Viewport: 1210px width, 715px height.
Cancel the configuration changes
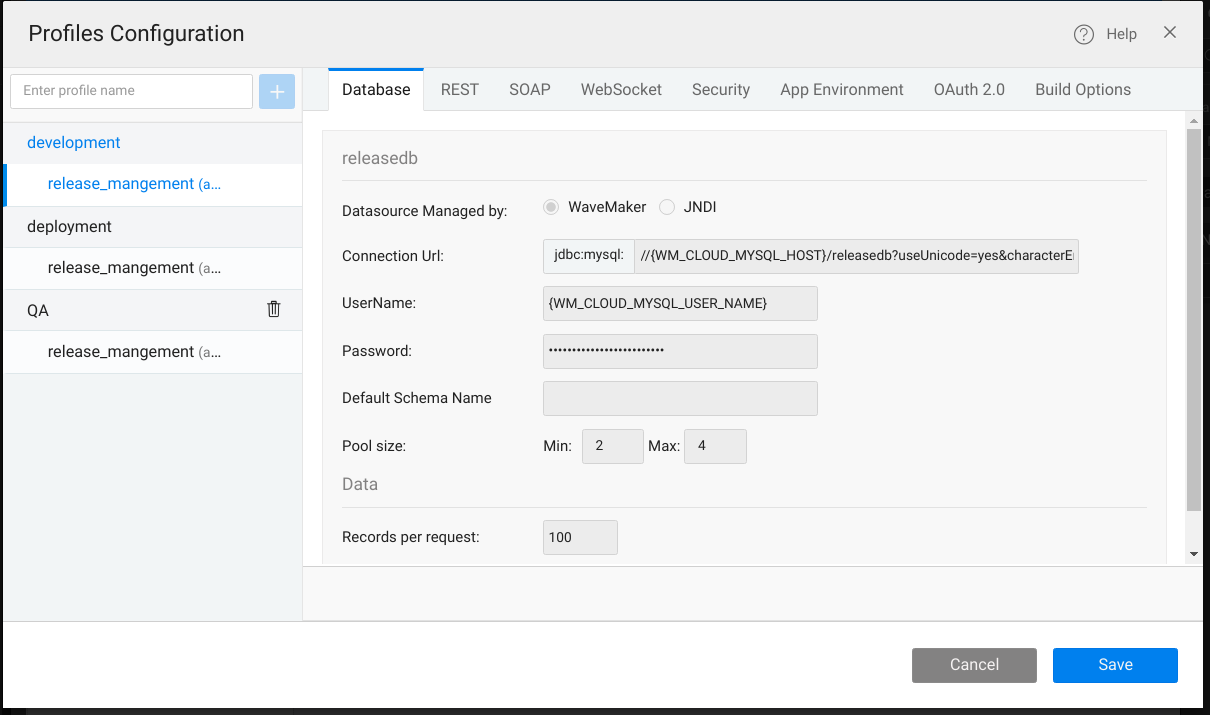point(973,664)
